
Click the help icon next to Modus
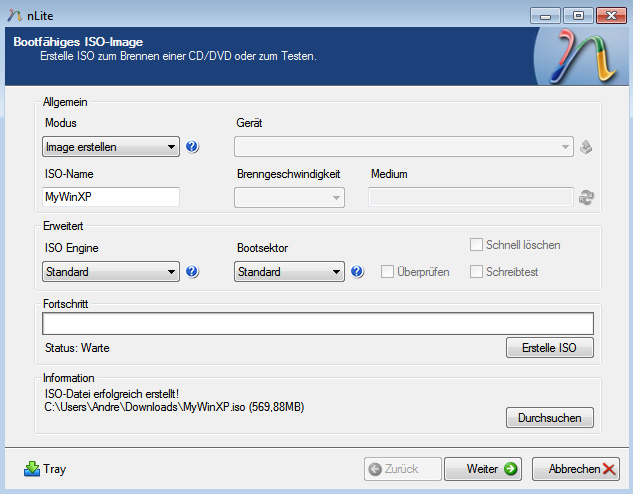[192, 147]
